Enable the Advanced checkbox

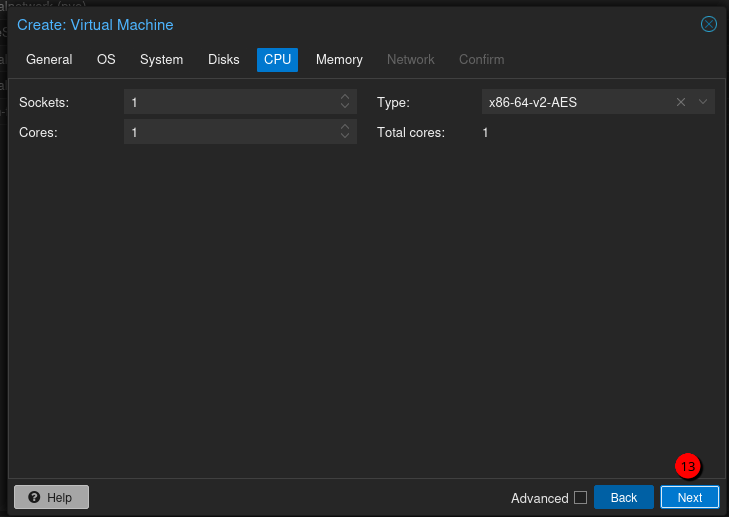pyautogui.click(x=580, y=498)
